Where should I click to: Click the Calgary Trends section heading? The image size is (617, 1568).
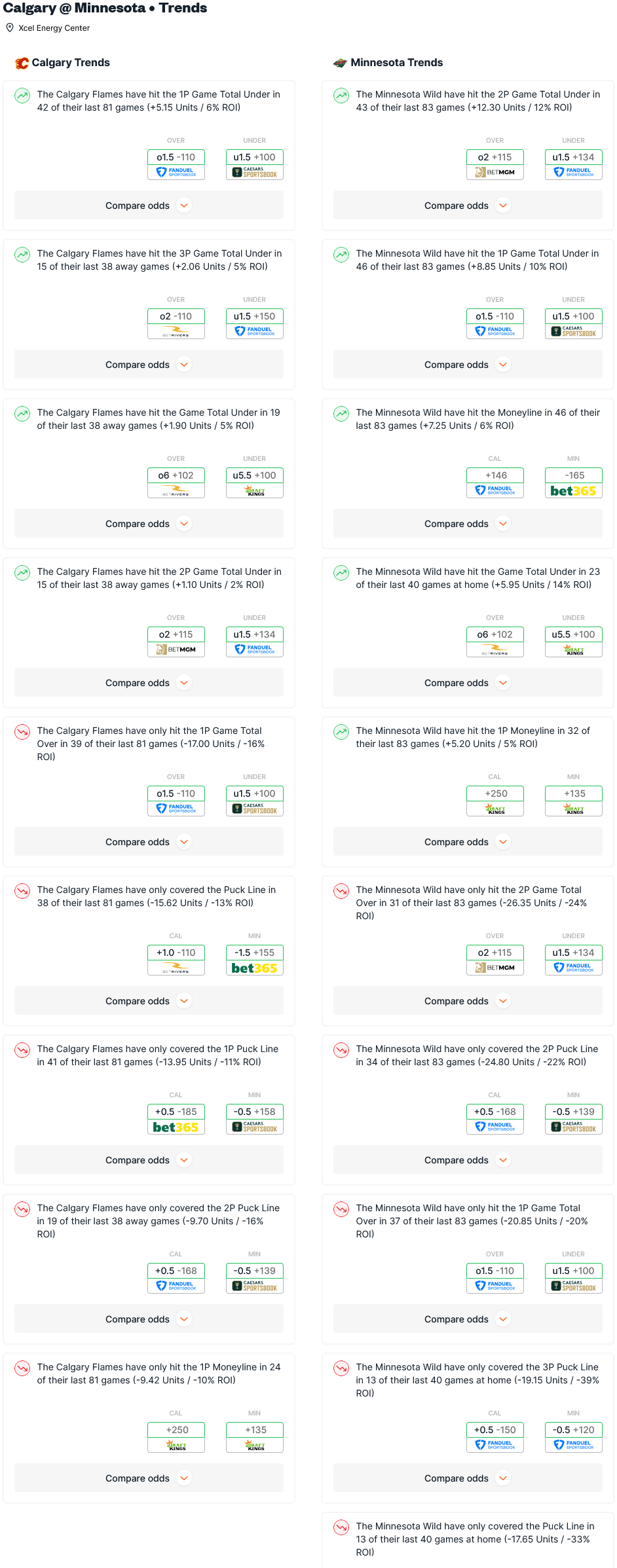(71, 63)
